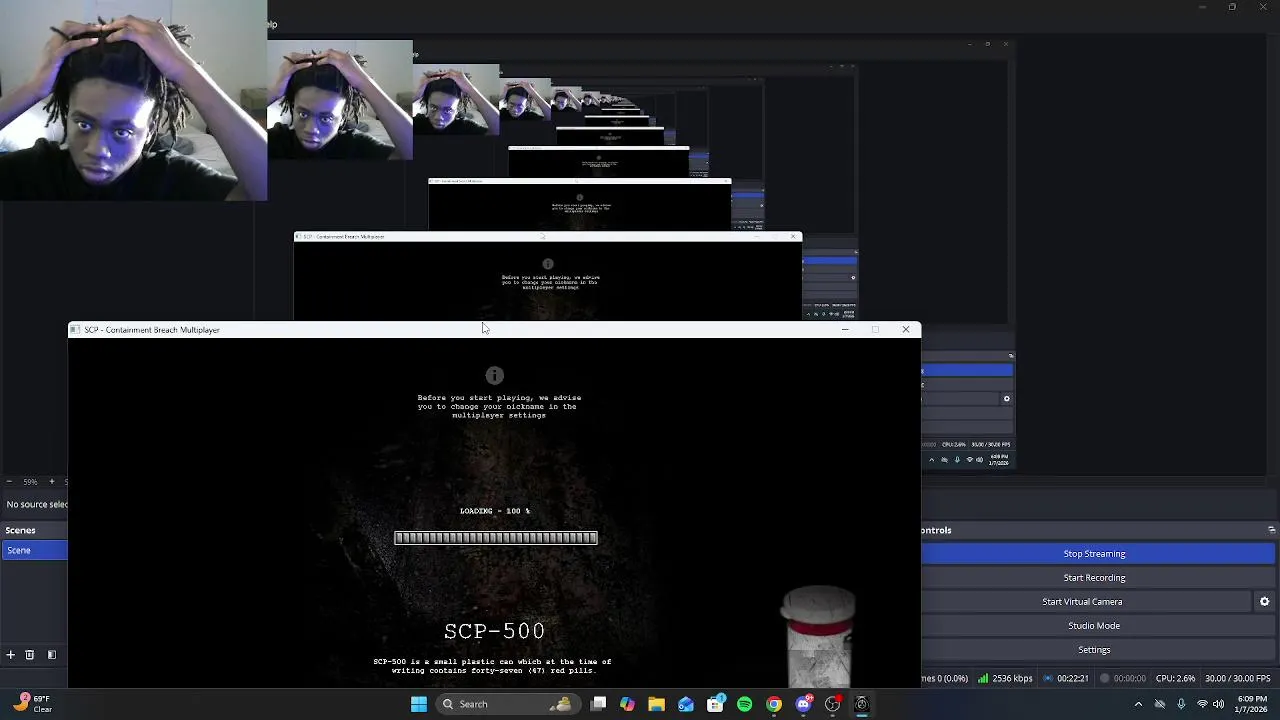
Task: Open the weather widget showing 69°F
Action: click(33, 704)
